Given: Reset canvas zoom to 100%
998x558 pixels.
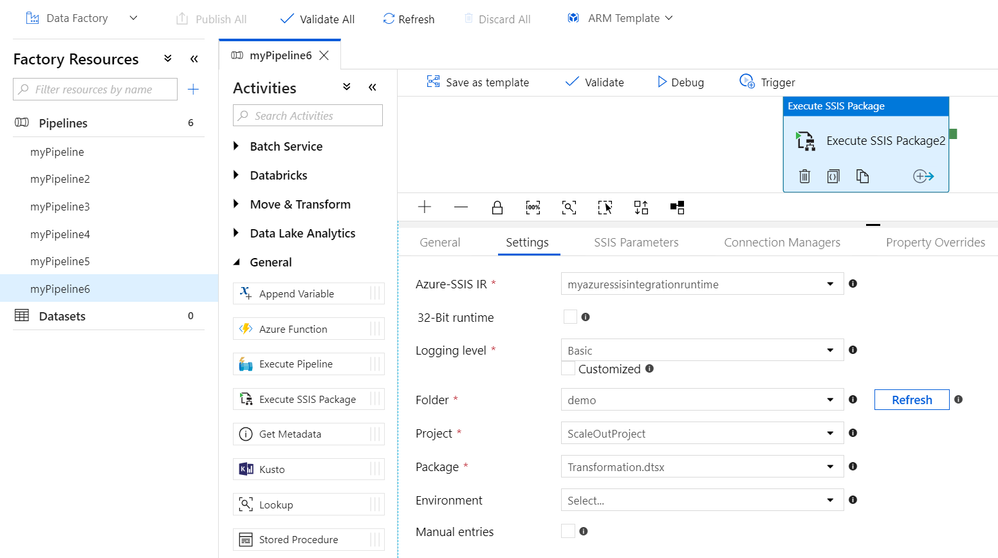Looking at the screenshot, I should pos(533,207).
